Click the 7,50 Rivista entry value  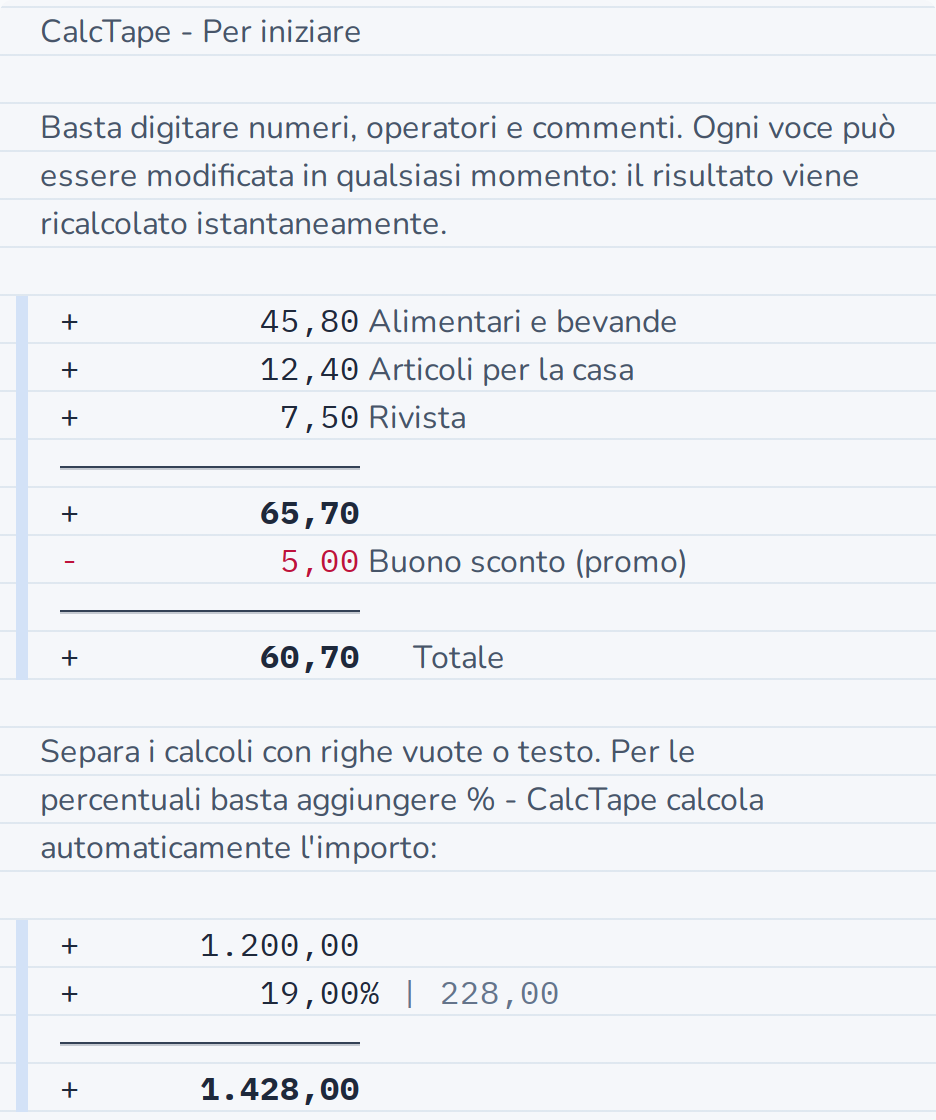click(319, 417)
